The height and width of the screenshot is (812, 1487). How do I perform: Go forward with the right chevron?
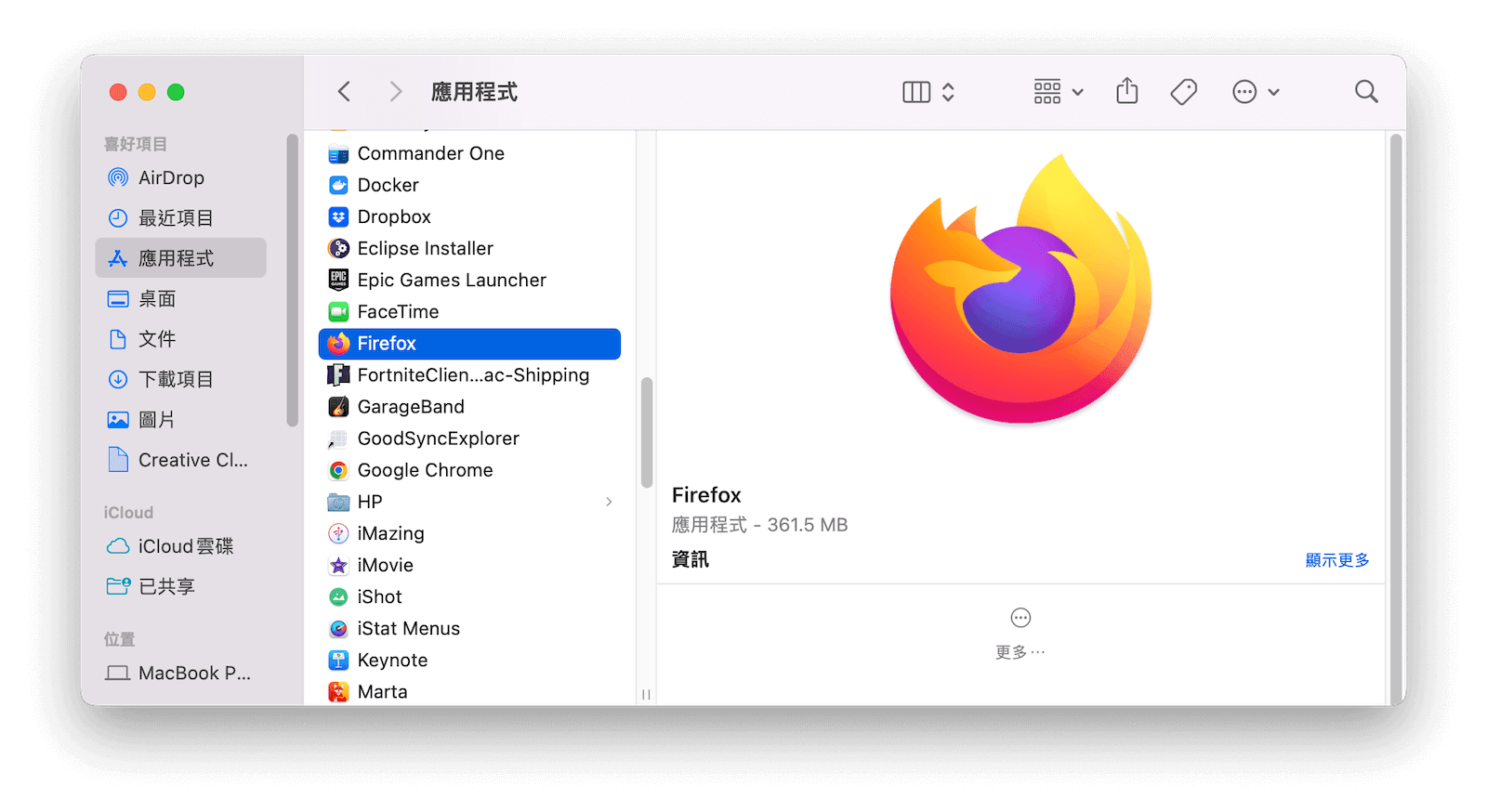396,91
